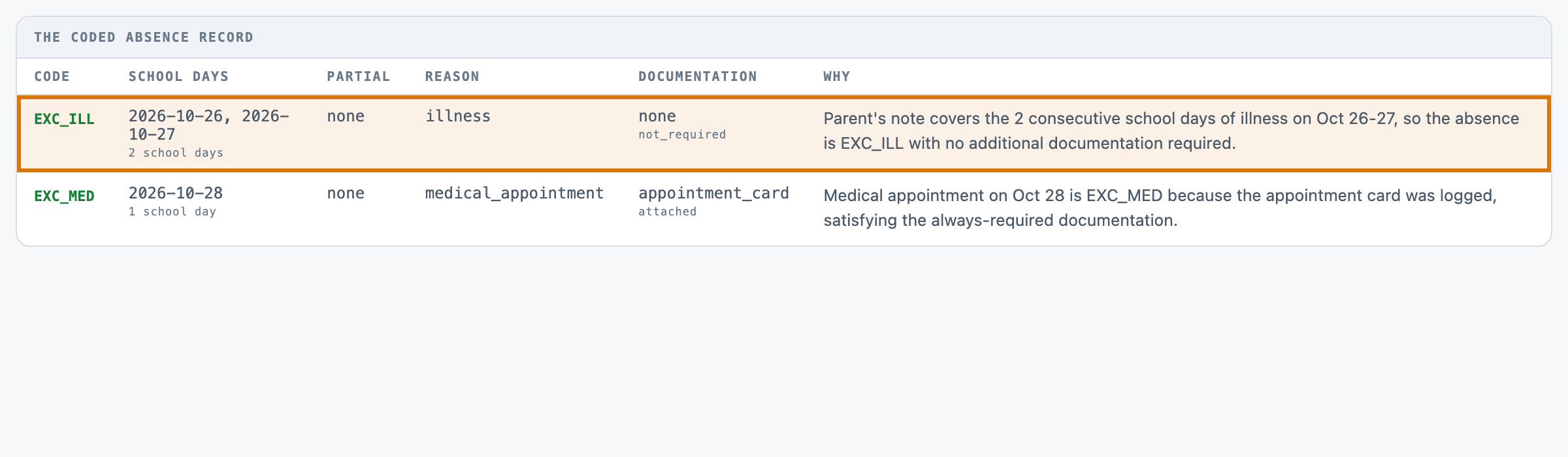Select the EXC_ILL code label
This screenshot has height=457, width=1568.
coord(64,119)
